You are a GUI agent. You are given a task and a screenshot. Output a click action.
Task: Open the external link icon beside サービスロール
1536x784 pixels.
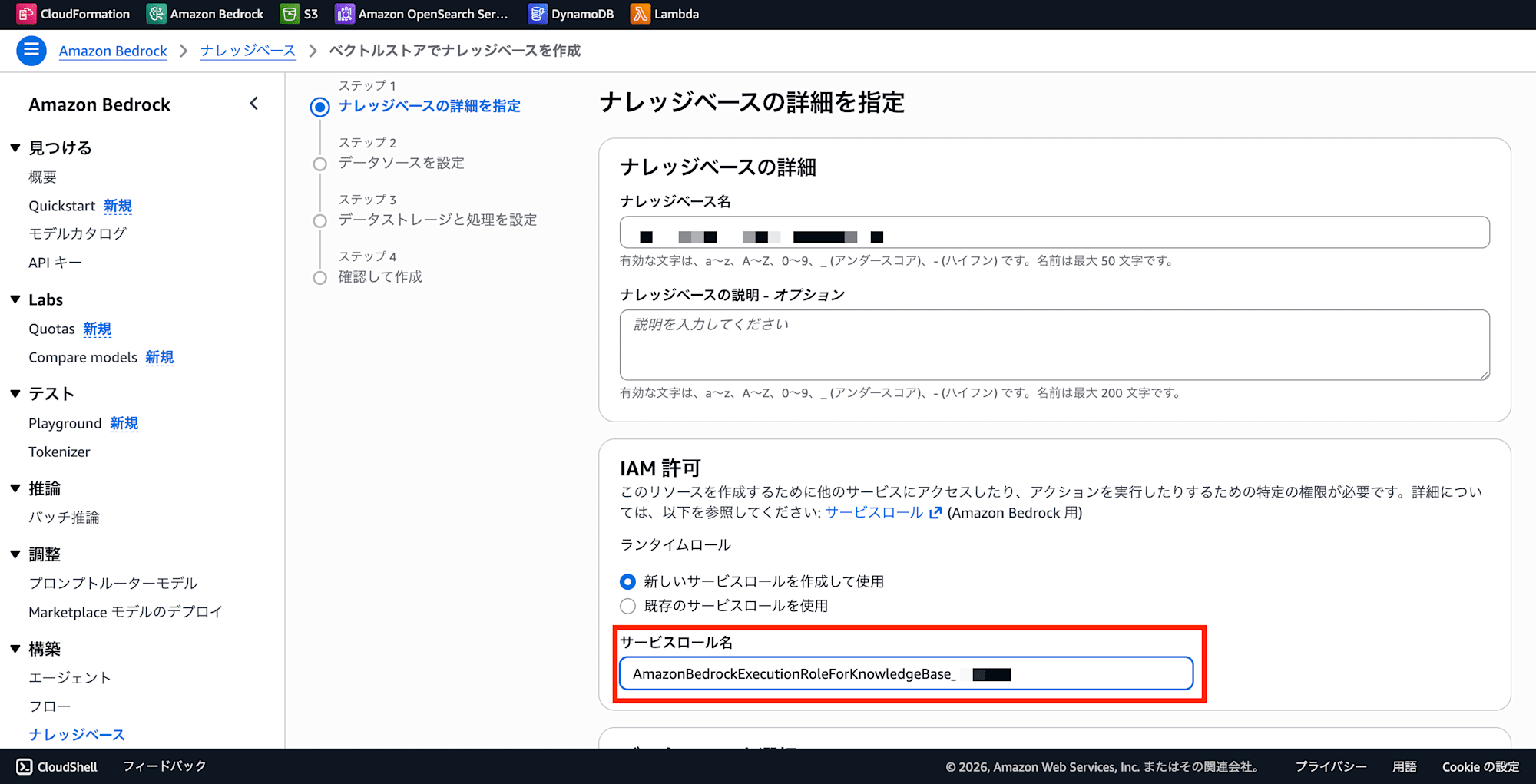click(935, 513)
